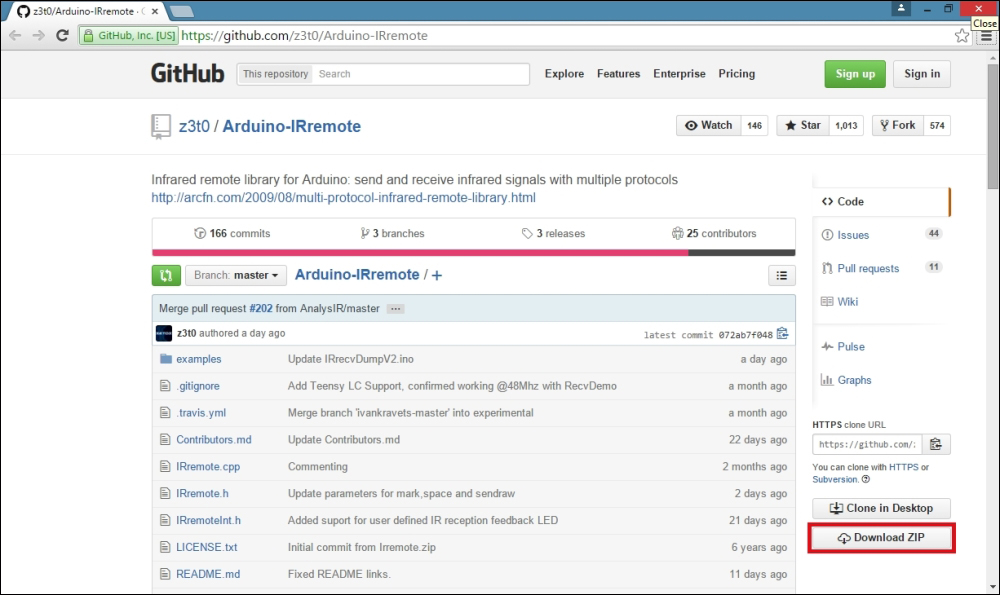Bookmark this page with the star icon
This screenshot has height=595, width=1000.
click(962, 36)
